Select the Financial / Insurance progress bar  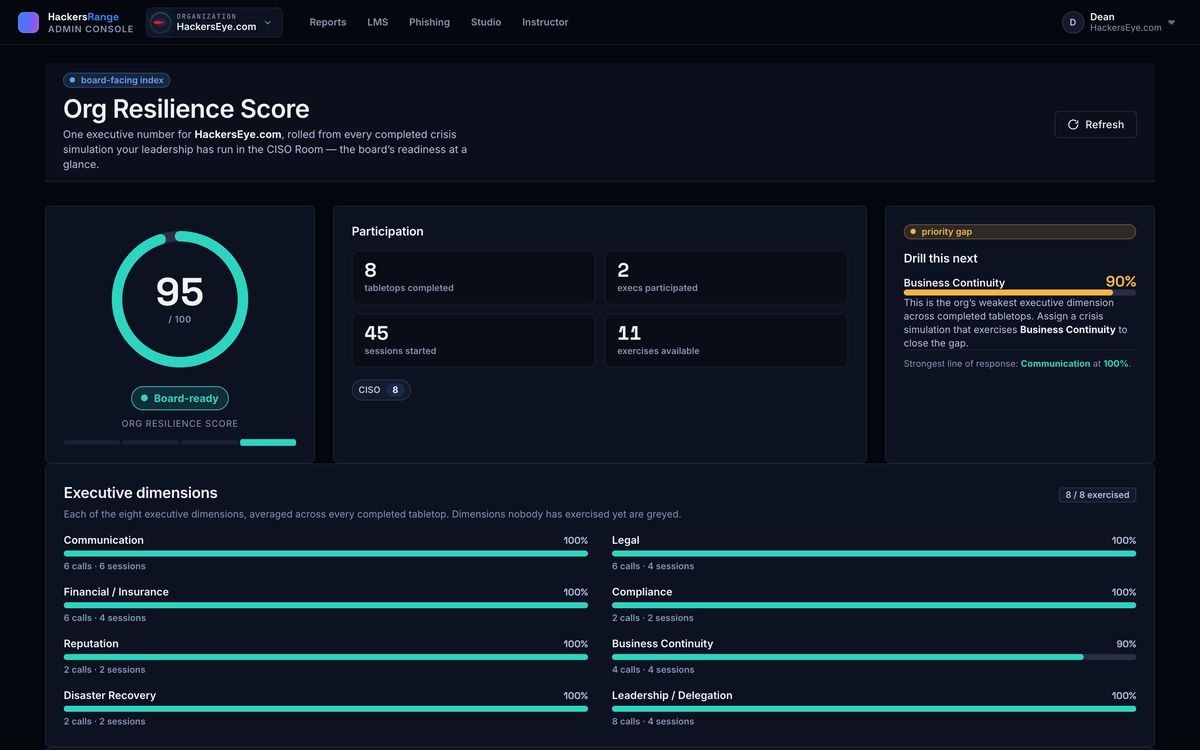pos(326,605)
